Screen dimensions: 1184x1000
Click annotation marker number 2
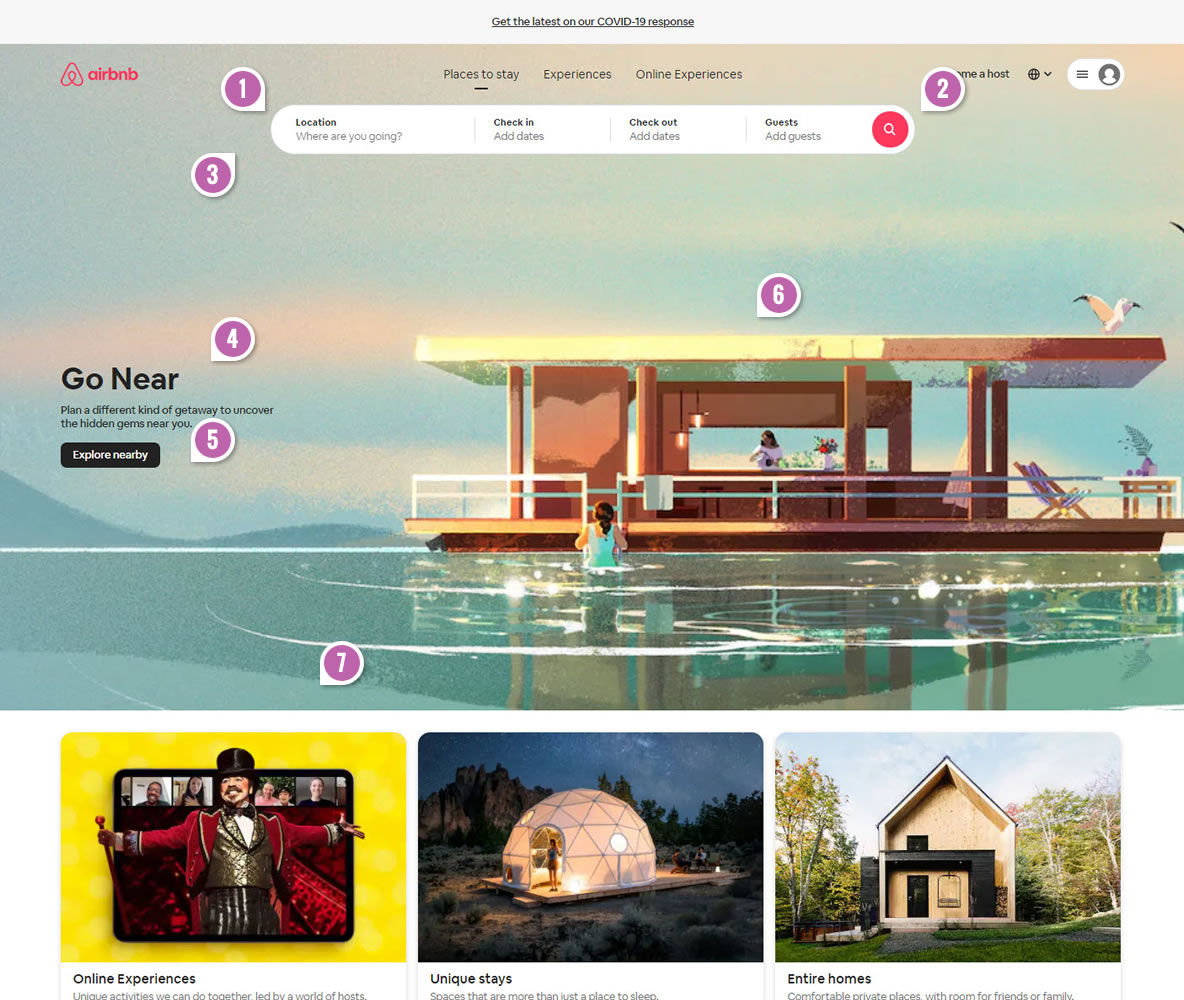pos(942,89)
